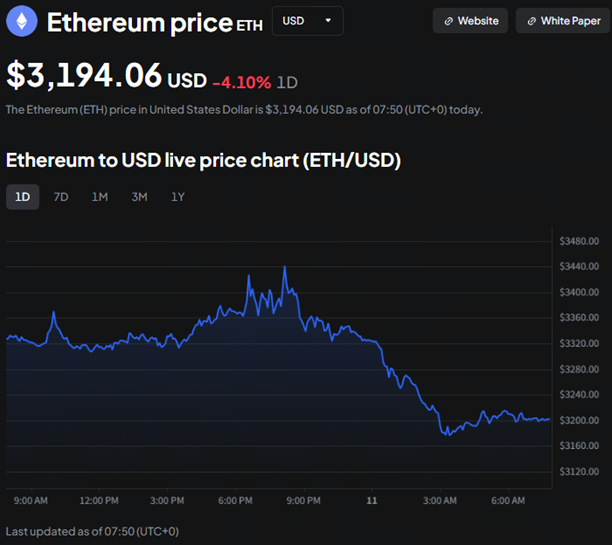The height and width of the screenshot is (545, 612).
Task: Select the 1Y chart range tab
Action: point(178,197)
